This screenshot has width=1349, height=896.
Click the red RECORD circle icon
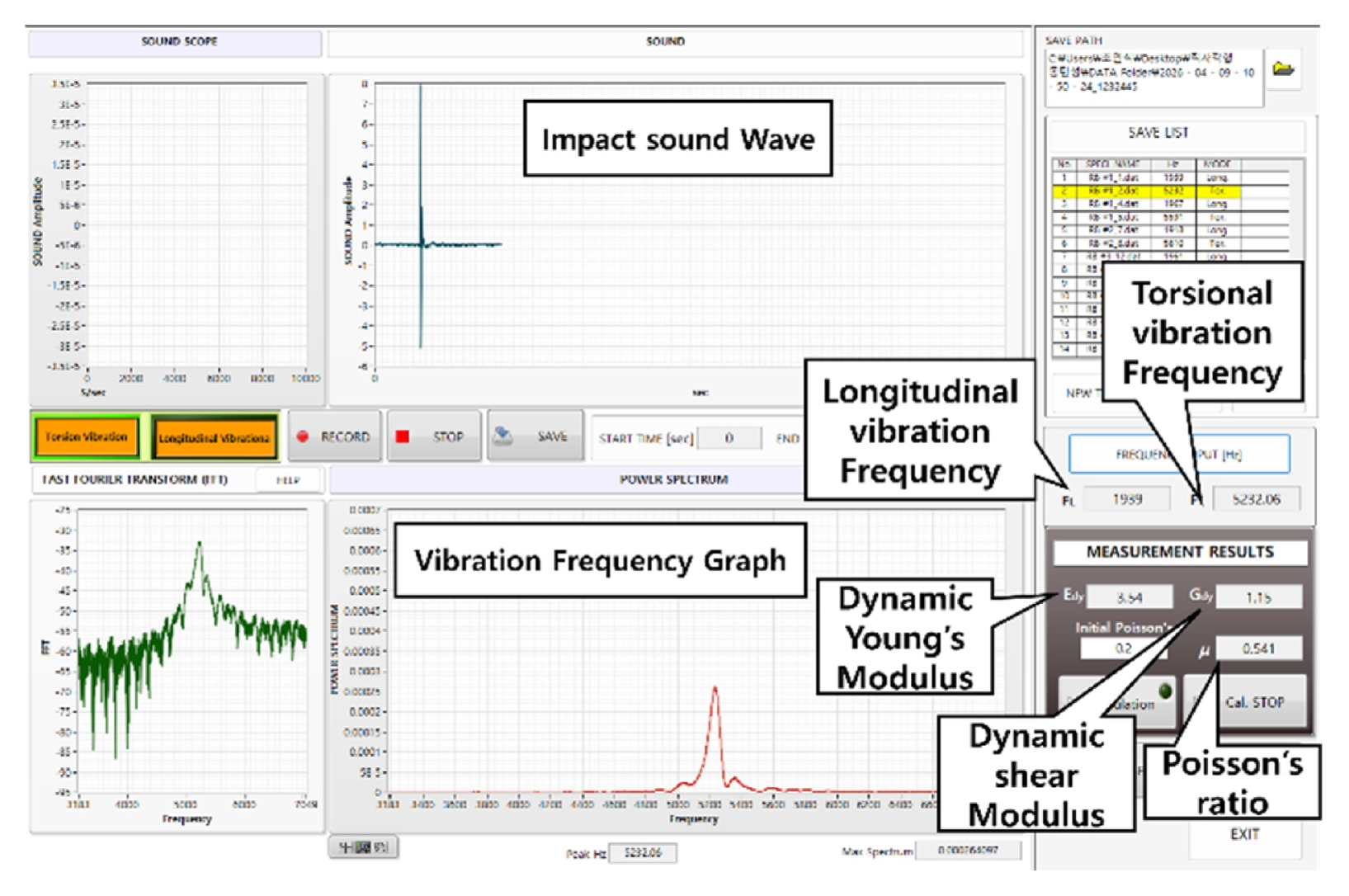point(303,436)
